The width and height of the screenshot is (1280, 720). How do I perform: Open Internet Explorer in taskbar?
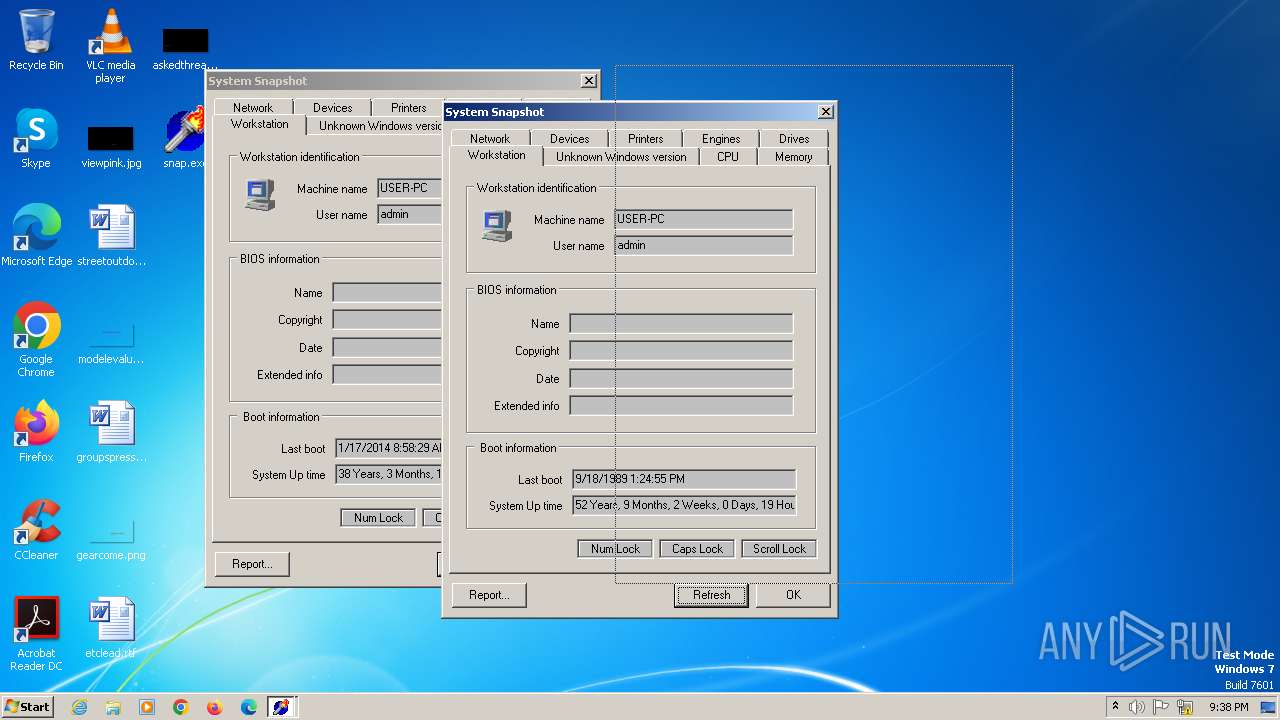(79, 707)
